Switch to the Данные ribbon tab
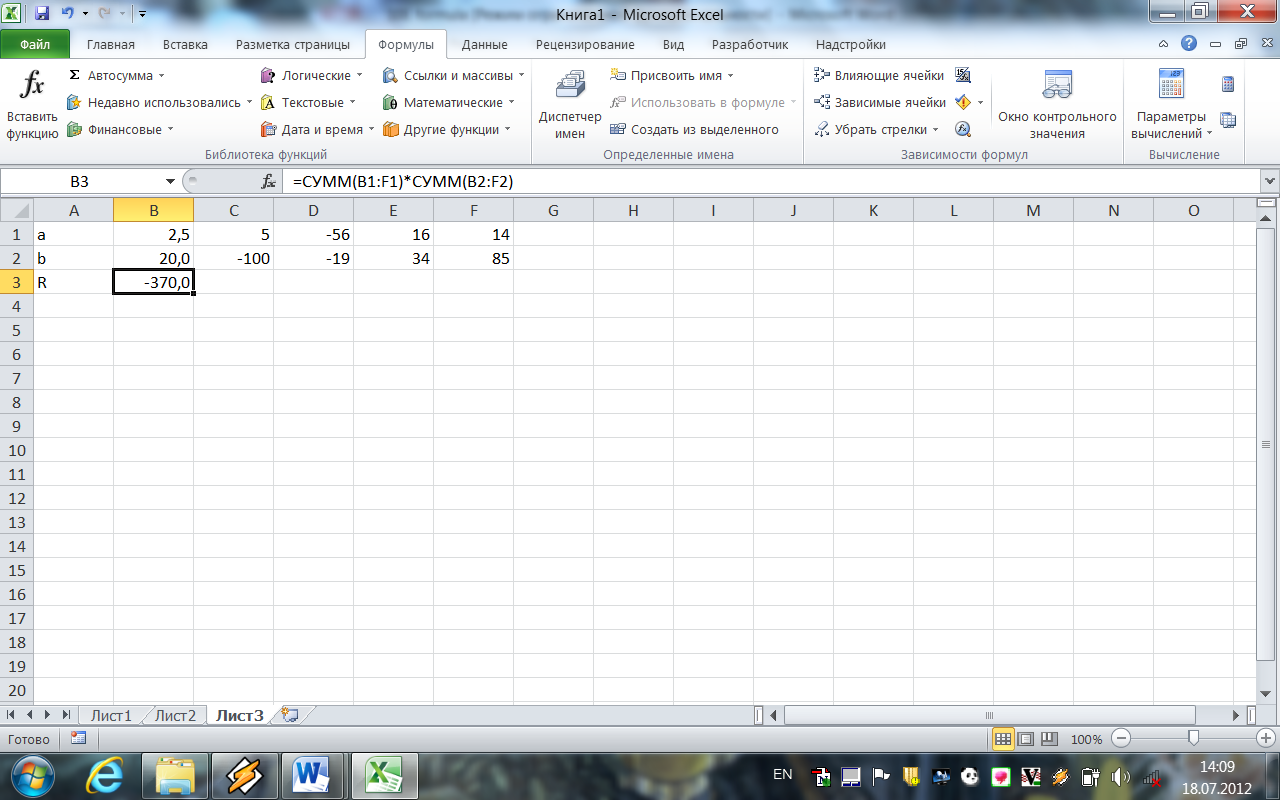Image resolution: width=1280 pixels, height=800 pixels. [485, 44]
